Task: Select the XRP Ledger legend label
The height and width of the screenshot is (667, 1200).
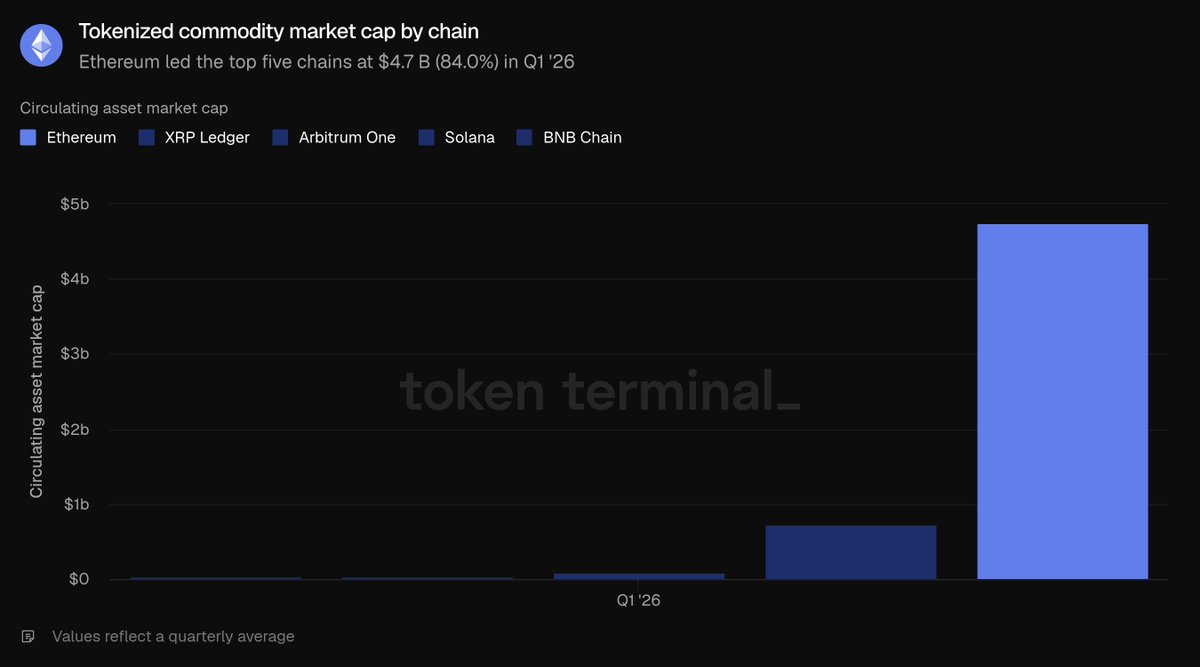Action: coord(207,138)
